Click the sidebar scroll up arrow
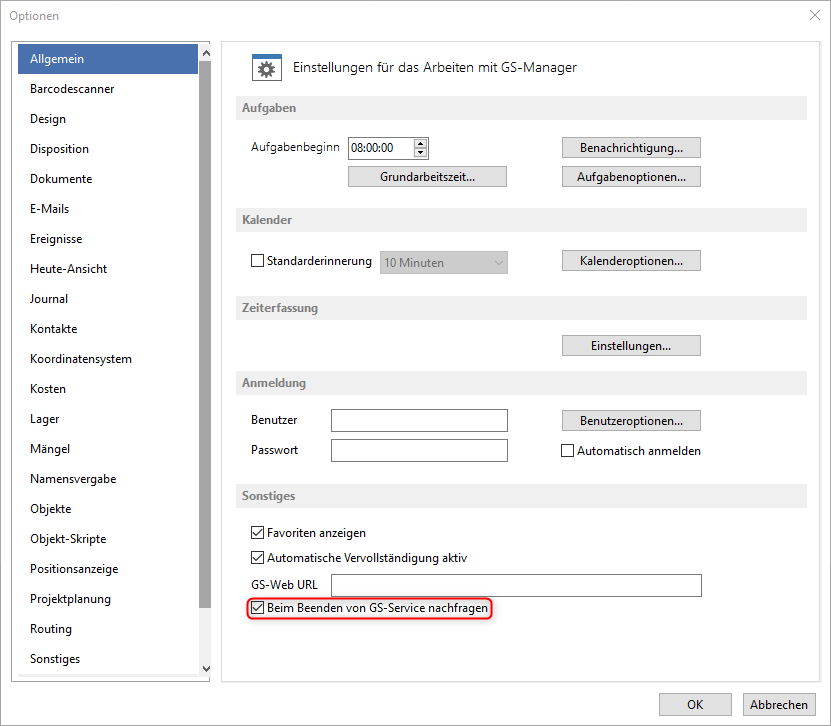The height and width of the screenshot is (726, 831). pos(206,53)
